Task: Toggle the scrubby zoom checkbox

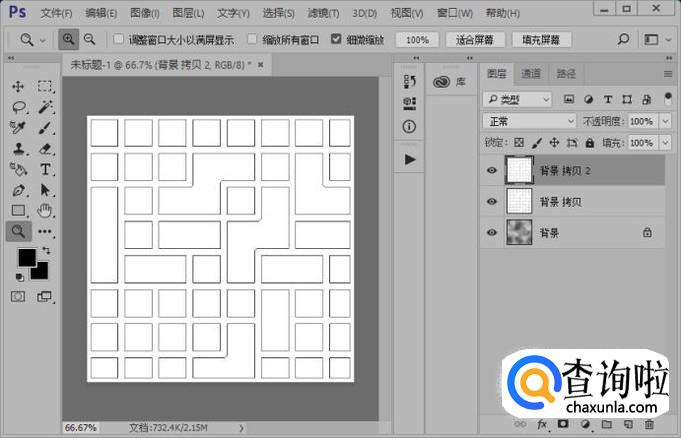Action: (337, 40)
